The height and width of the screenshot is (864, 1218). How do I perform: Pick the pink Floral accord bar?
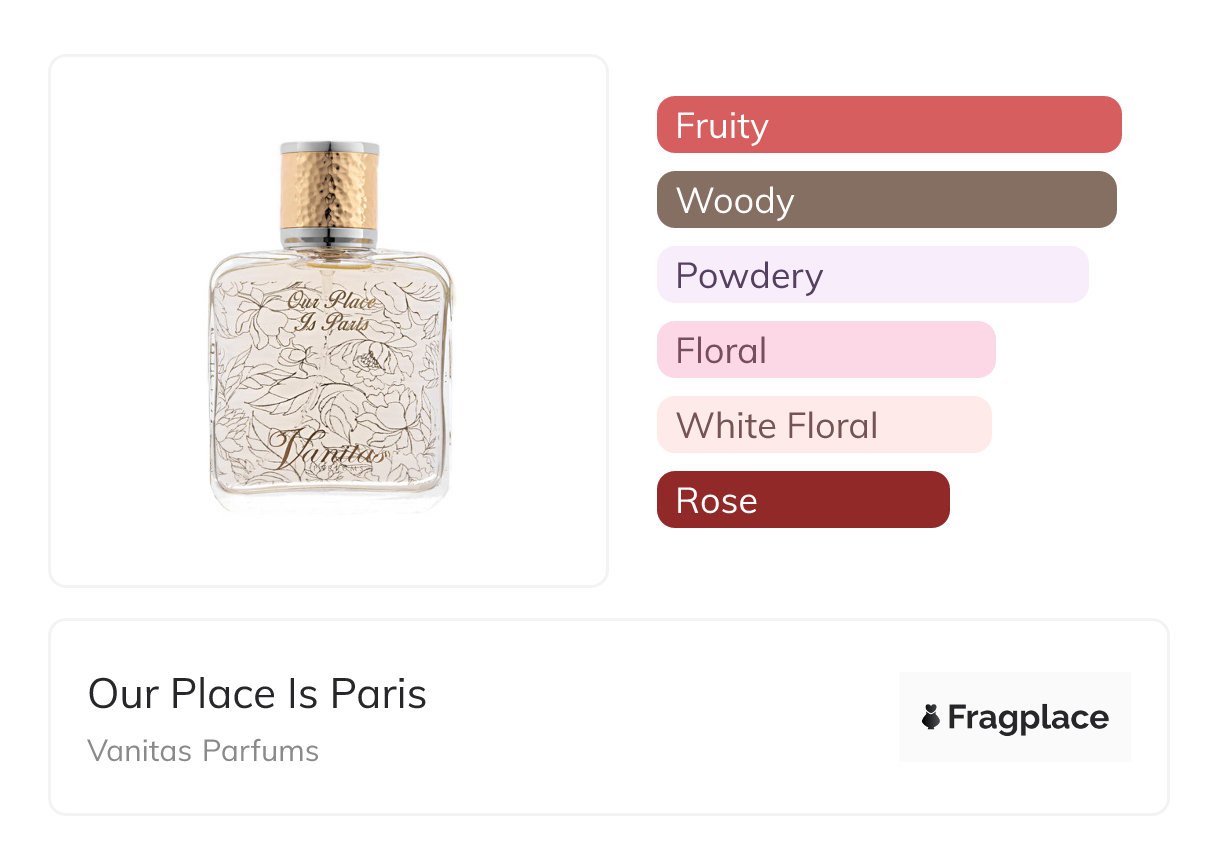[x=826, y=350]
